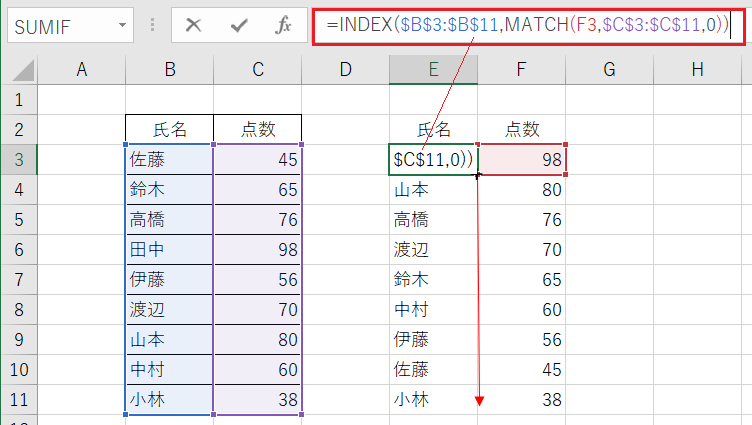The width and height of the screenshot is (752, 425).
Task: Select row 5 header
Action: tap(19, 220)
